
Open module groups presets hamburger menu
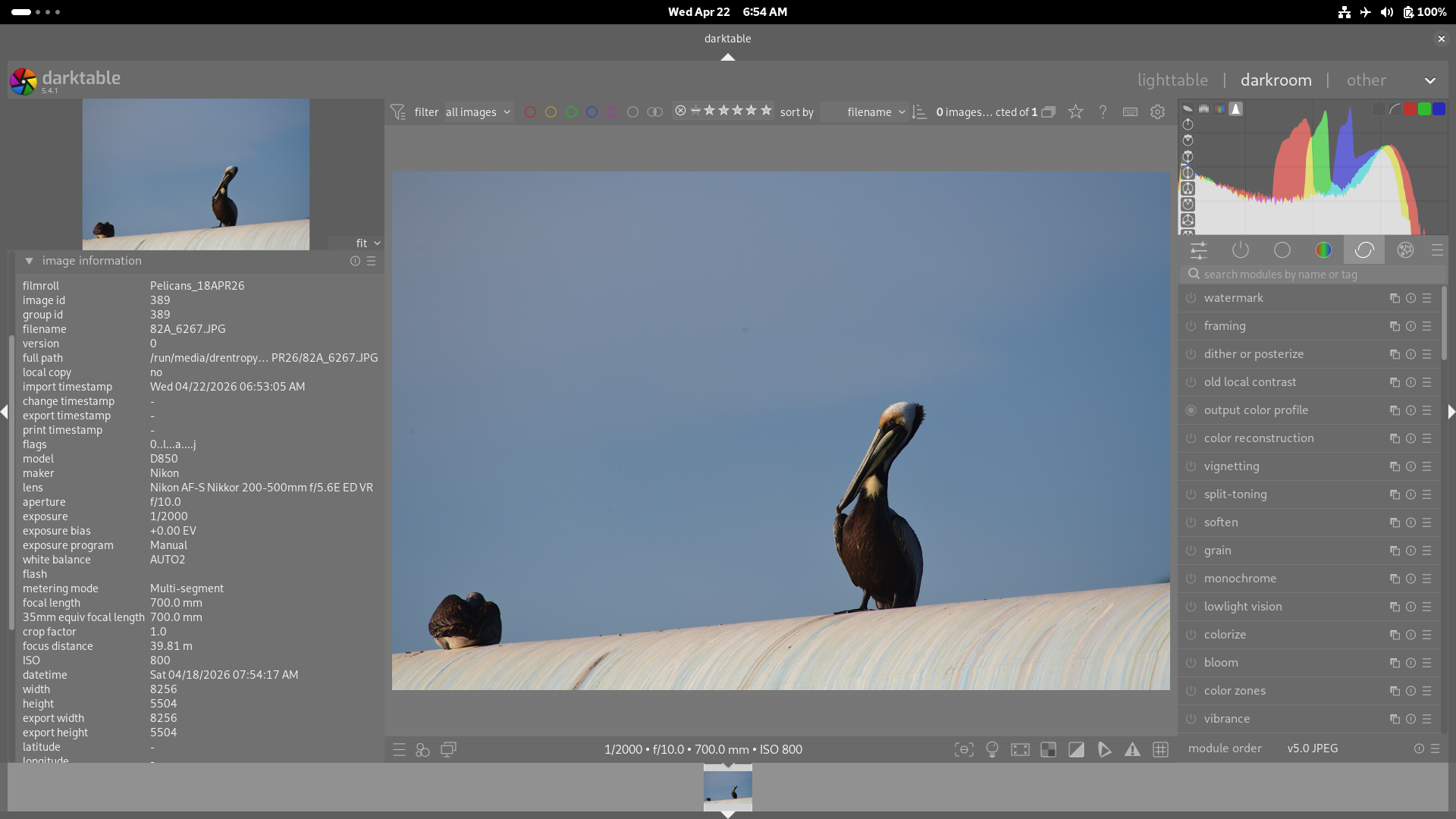click(1437, 250)
